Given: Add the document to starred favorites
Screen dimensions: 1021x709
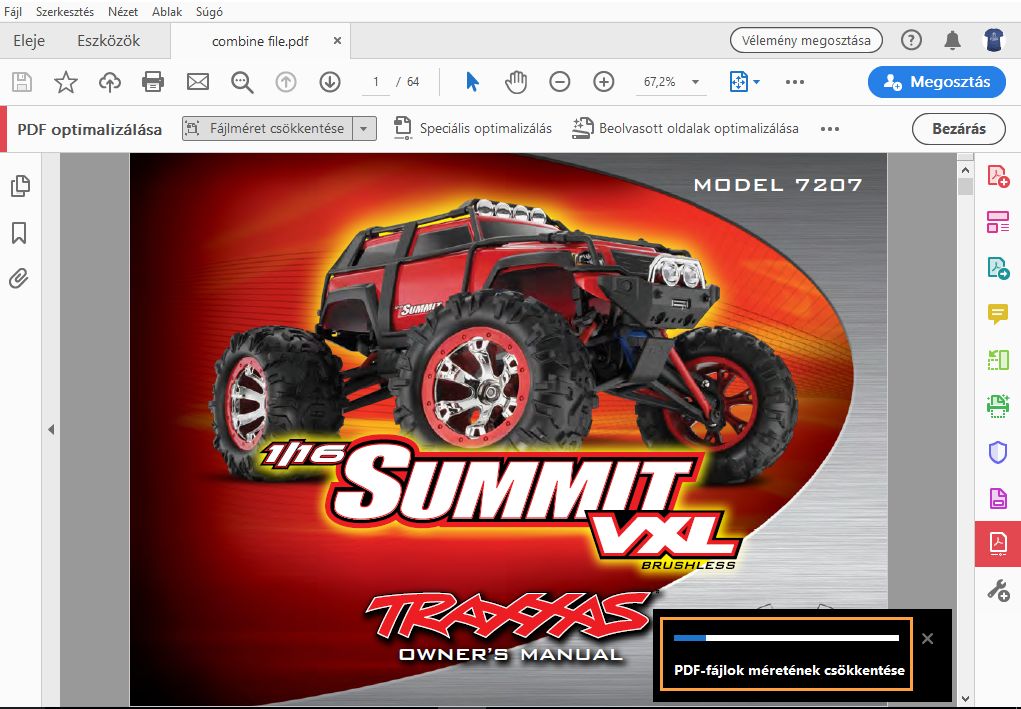Looking at the screenshot, I should pos(66,82).
